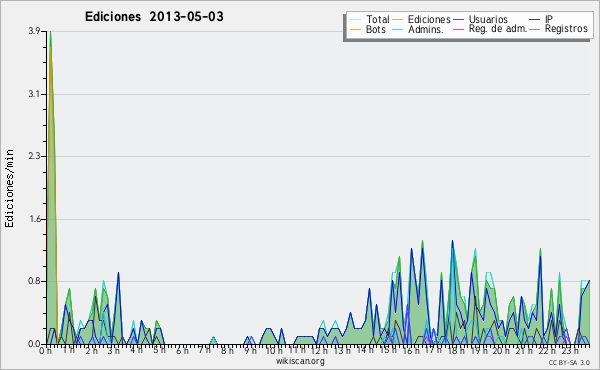Click the 'Ediciones/min' y-axis label

pyautogui.click(x=9, y=188)
